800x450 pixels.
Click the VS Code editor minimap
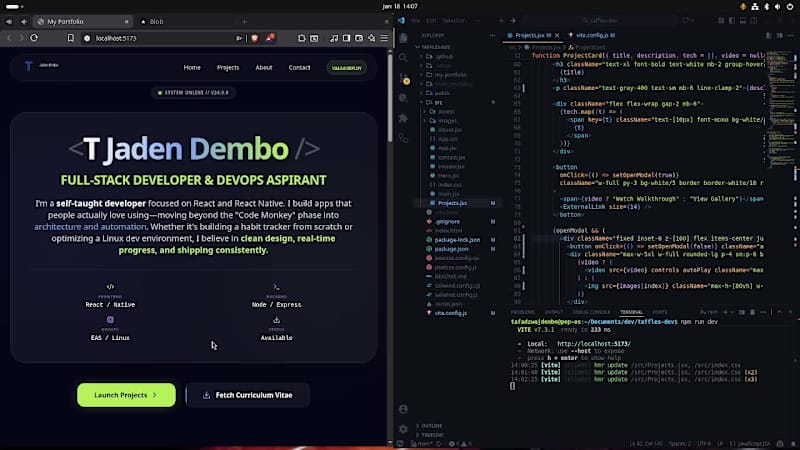(x=780, y=112)
